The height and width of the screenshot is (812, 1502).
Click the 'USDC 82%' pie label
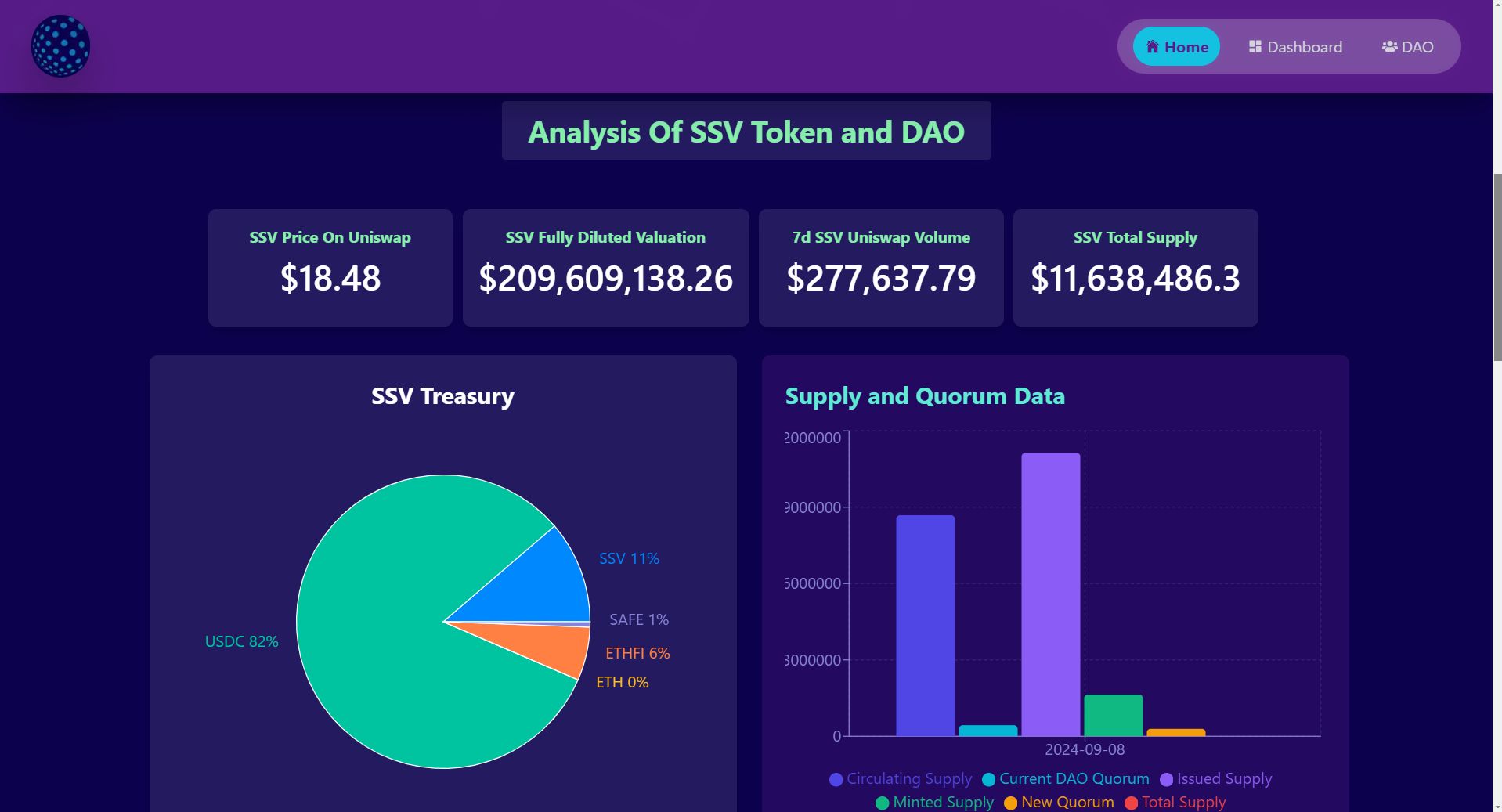(x=241, y=641)
